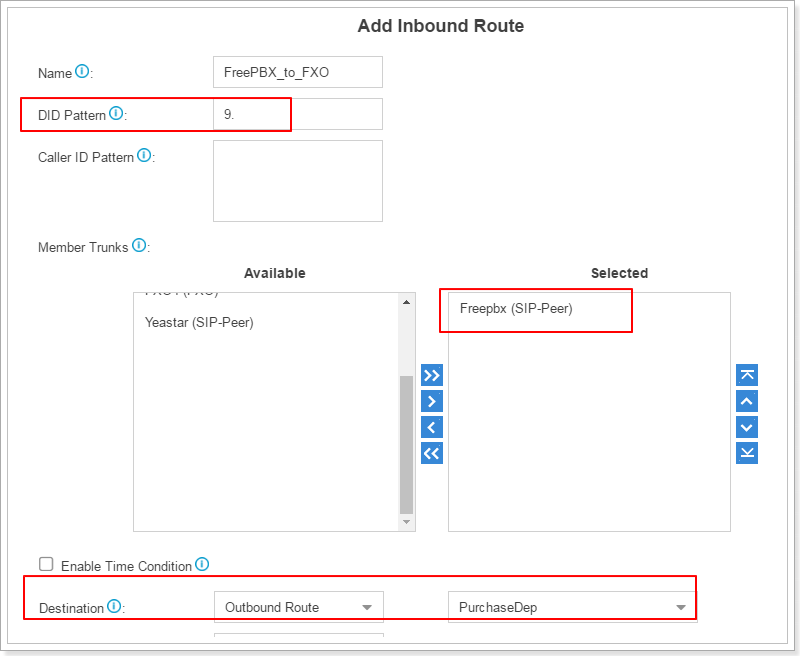Click the DID Pattern info icon
Screen dimensions: 800x656
(x=116, y=114)
